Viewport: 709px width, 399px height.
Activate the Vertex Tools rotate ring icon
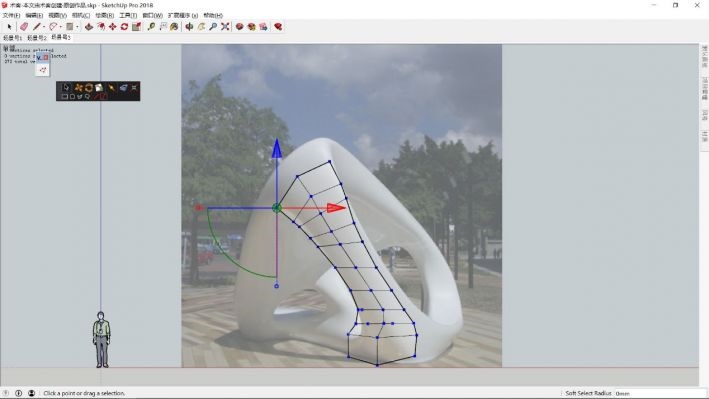(89, 87)
